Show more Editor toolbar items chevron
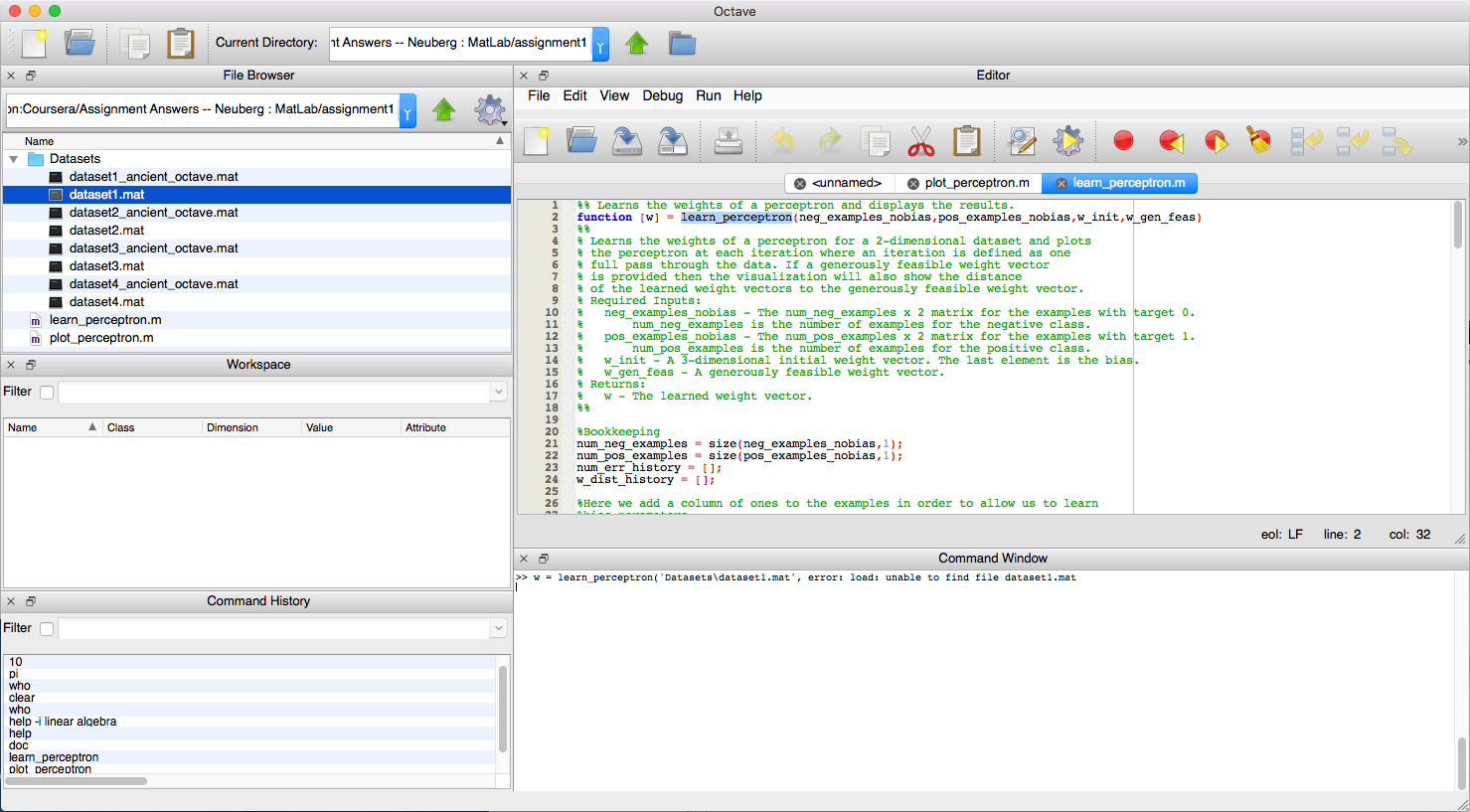Image resolution: width=1470 pixels, height=812 pixels. click(1462, 141)
